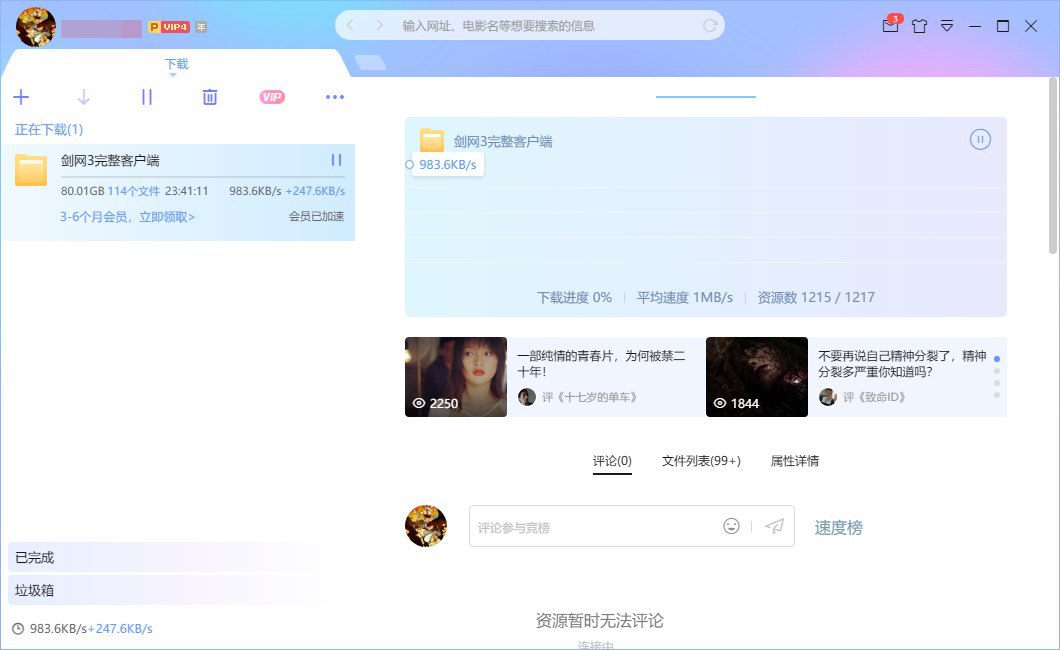Toggle circular pause button in detail panel
Screen dimensions: 1060x650
click(x=980, y=140)
